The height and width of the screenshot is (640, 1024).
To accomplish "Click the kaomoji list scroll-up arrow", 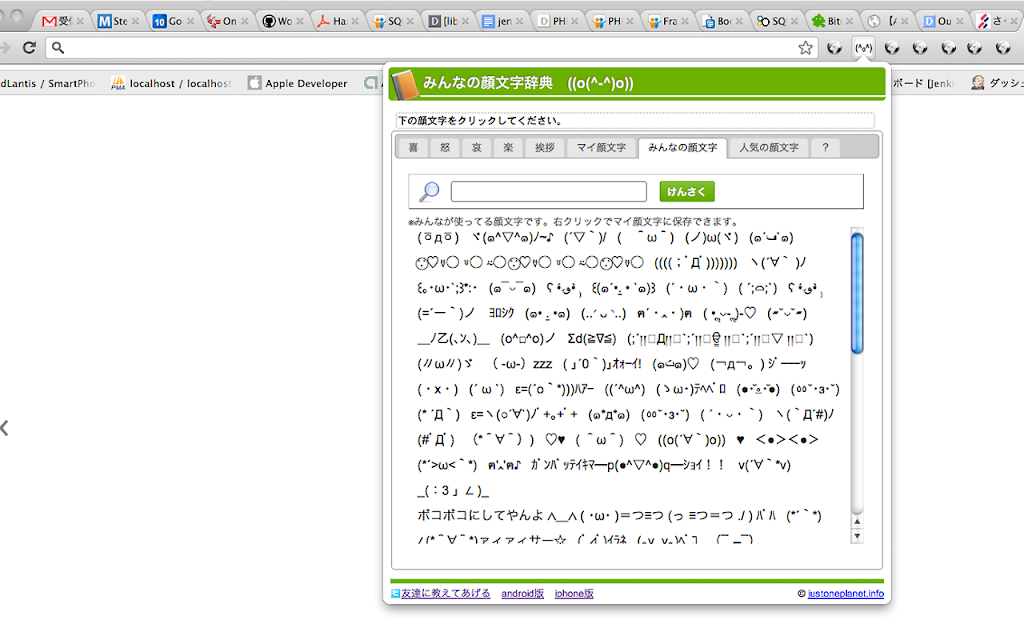I will pos(857,522).
